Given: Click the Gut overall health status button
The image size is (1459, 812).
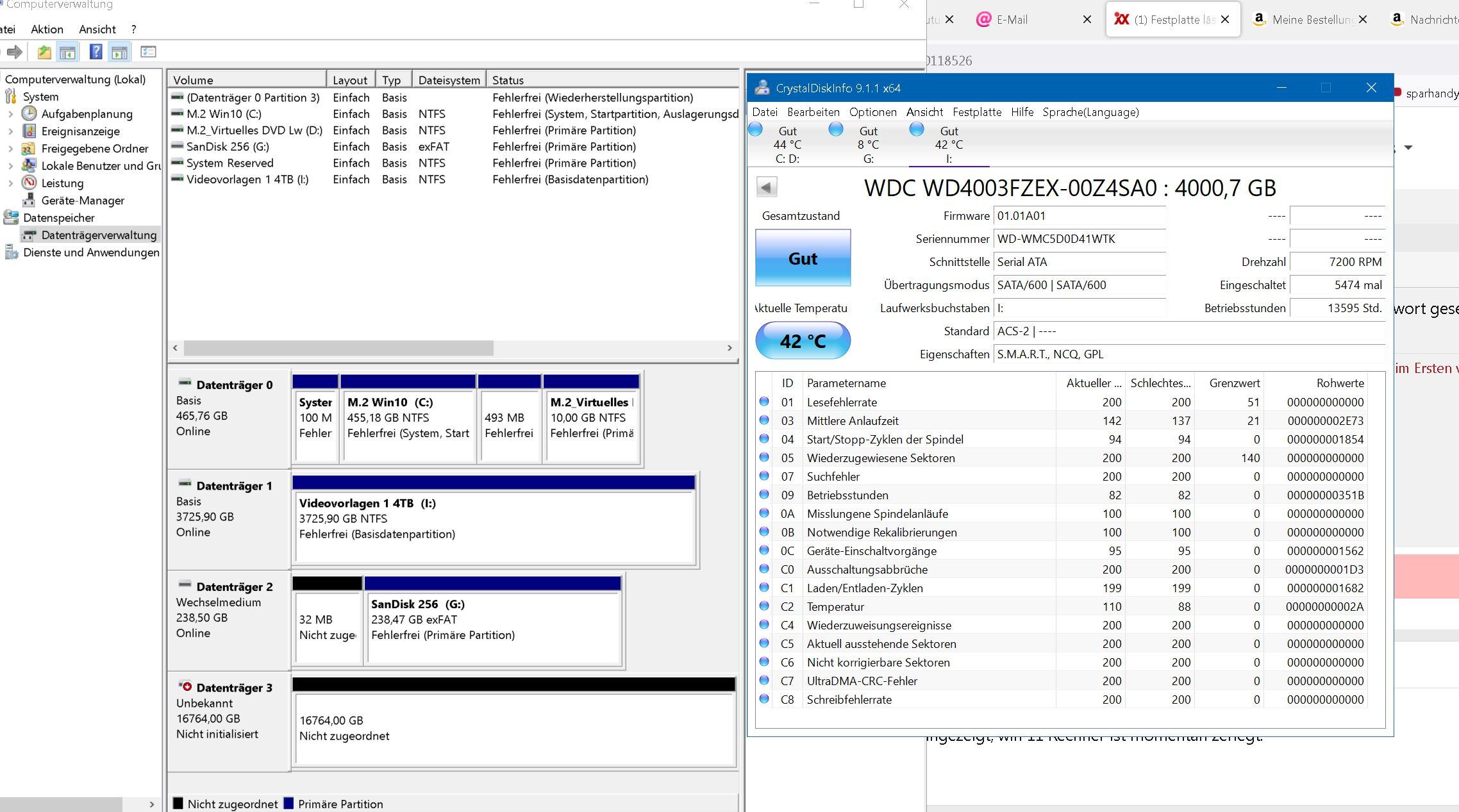Looking at the screenshot, I should [x=803, y=258].
